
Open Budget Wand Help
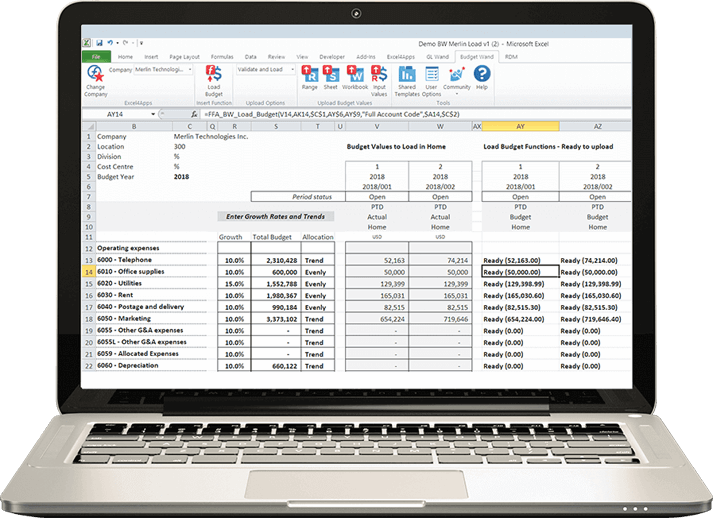(482, 73)
